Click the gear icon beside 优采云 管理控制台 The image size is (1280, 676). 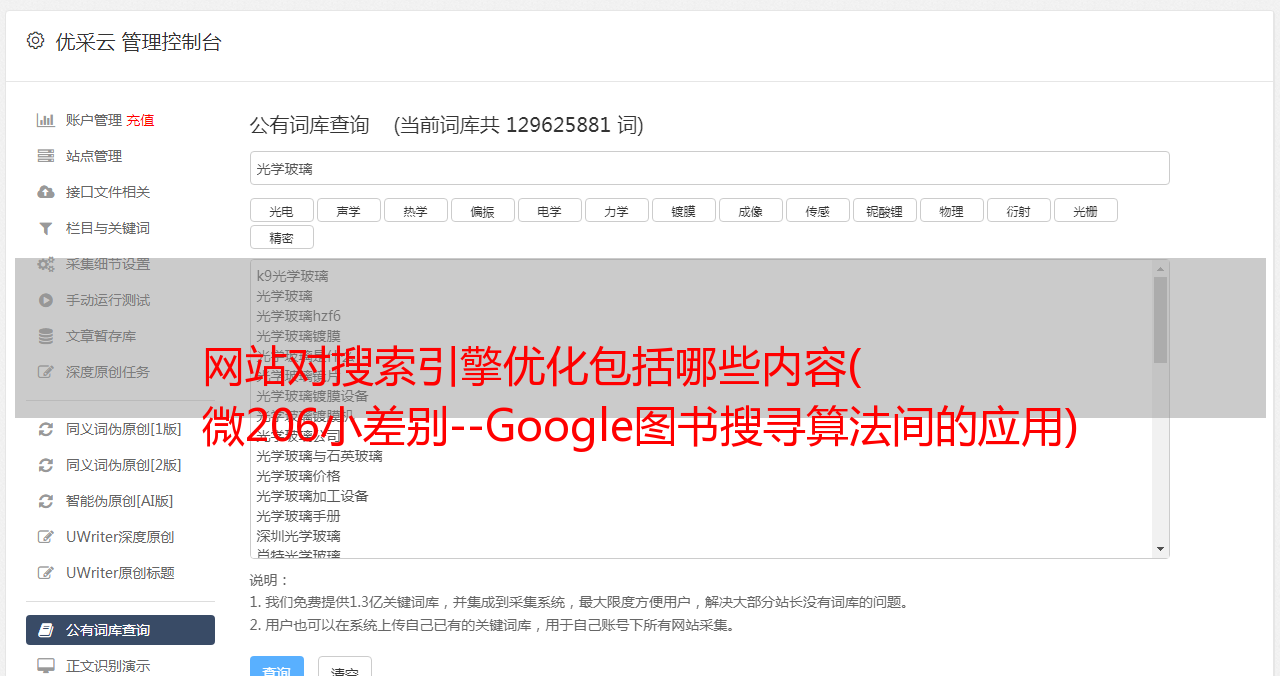[36, 41]
